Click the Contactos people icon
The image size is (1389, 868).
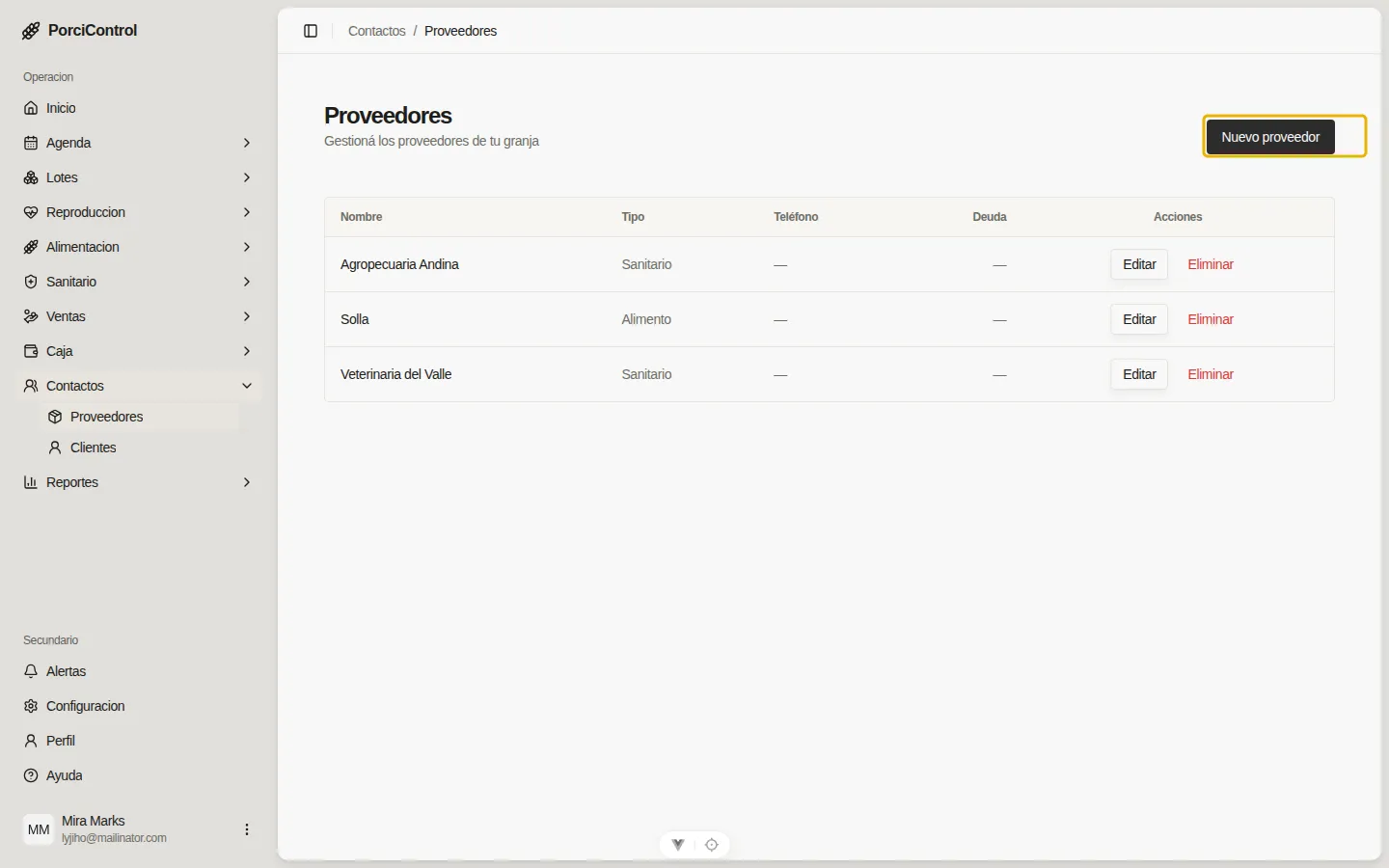tap(31, 386)
